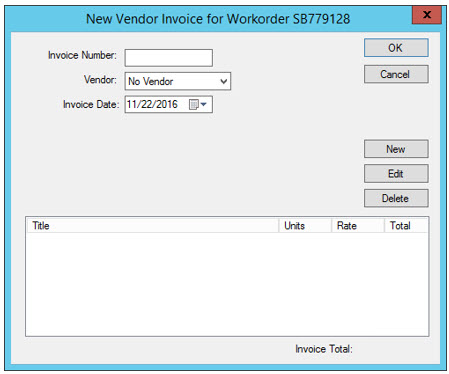The image size is (449, 374).
Task: Click the Invoice Number text field
Action: pos(169,58)
